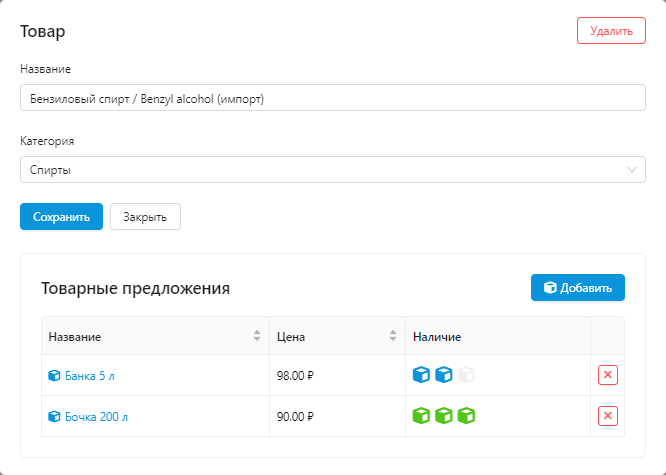Screen dimensions: 666x475
Task: Add a new offer with Добавить button
Action: click(578, 288)
